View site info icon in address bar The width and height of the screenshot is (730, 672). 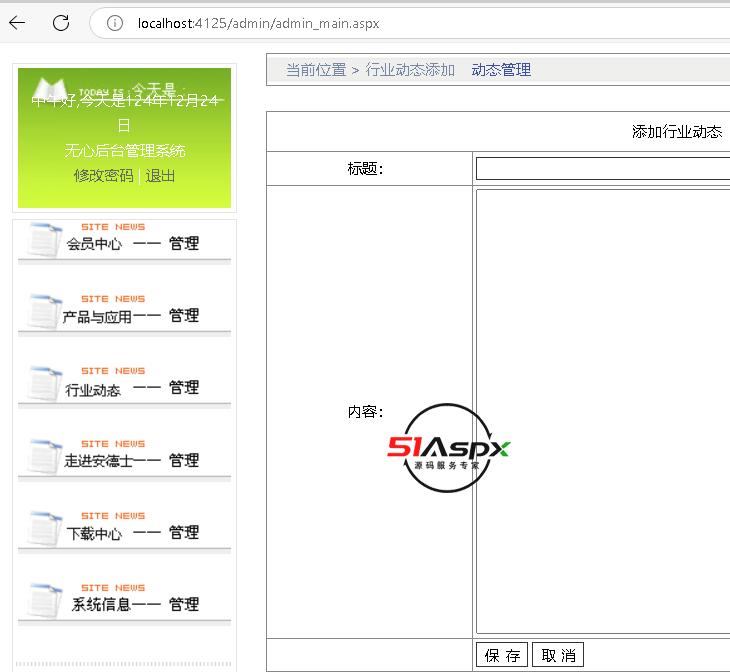[115, 23]
